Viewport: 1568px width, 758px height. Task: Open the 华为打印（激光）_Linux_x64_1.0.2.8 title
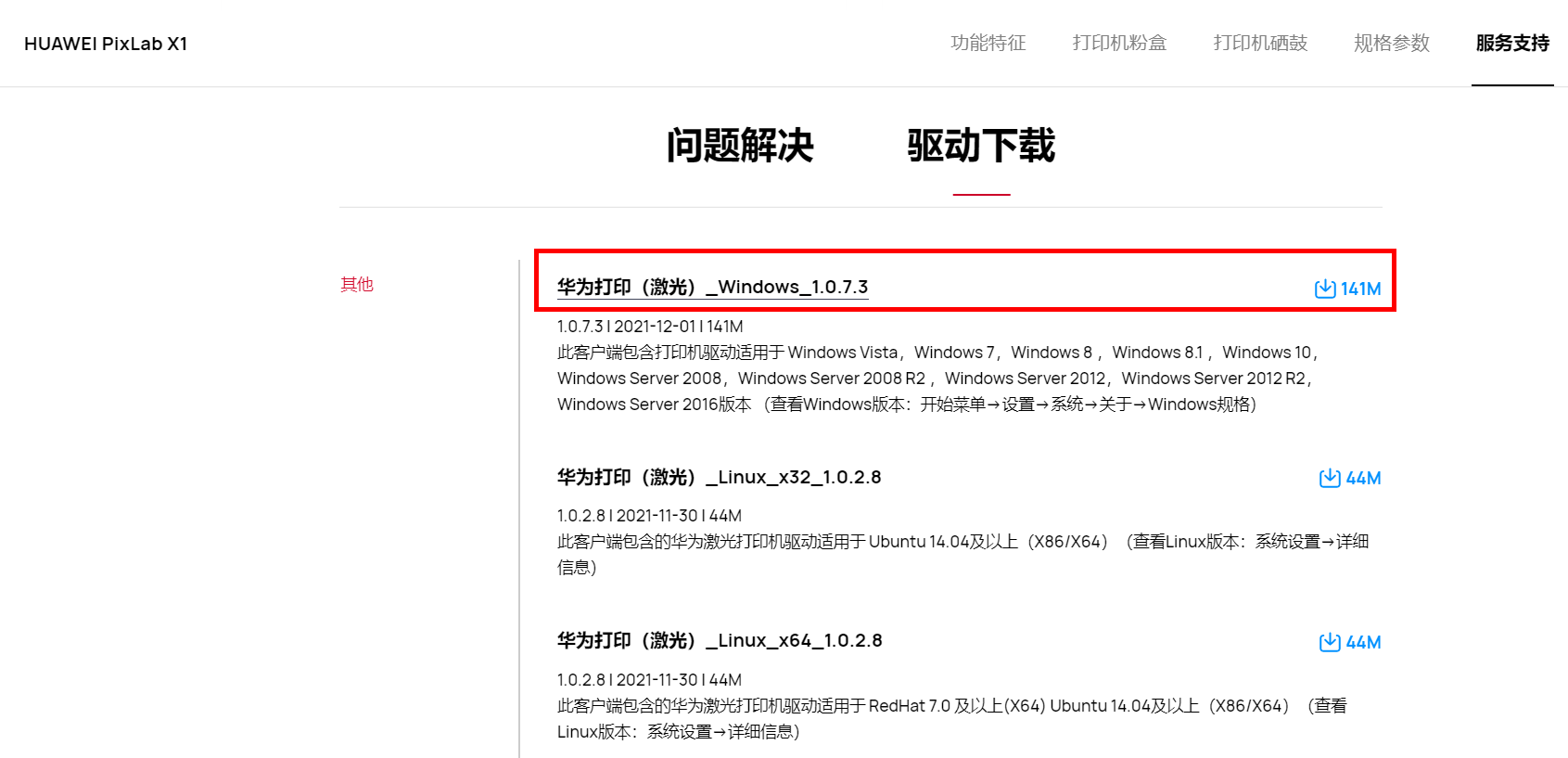coord(720,640)
